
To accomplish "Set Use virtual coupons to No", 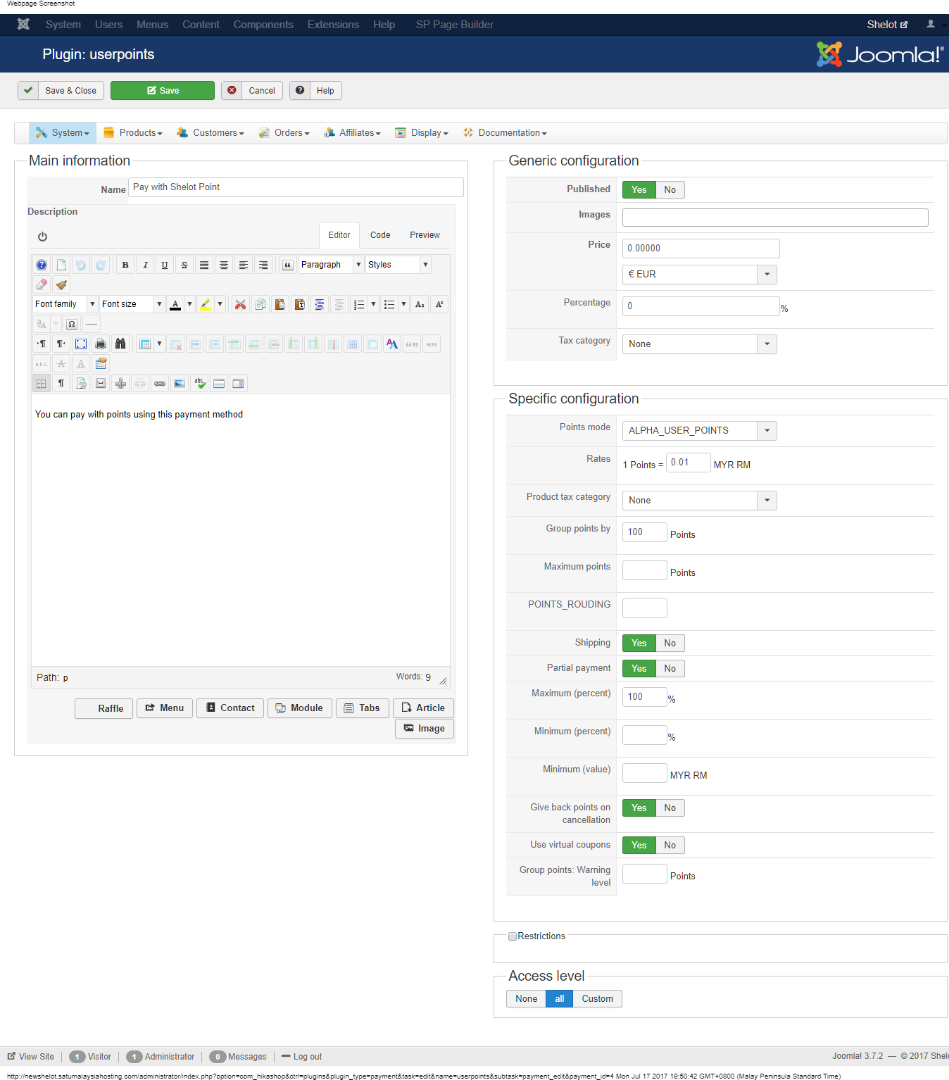I will coord(670,845).
